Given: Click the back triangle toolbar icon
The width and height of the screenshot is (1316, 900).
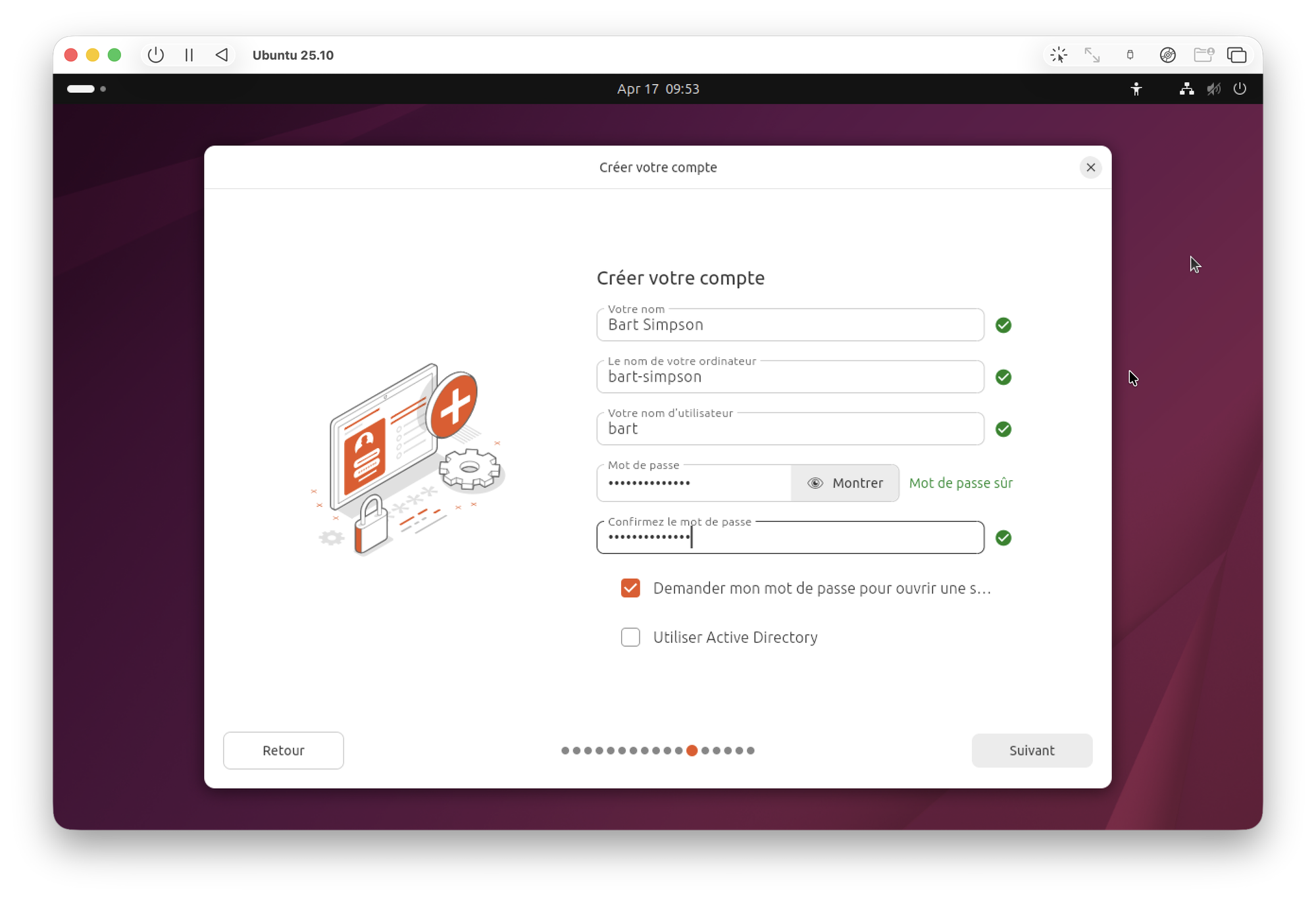Looking at the screenshot, I should [x=222, y=55].
